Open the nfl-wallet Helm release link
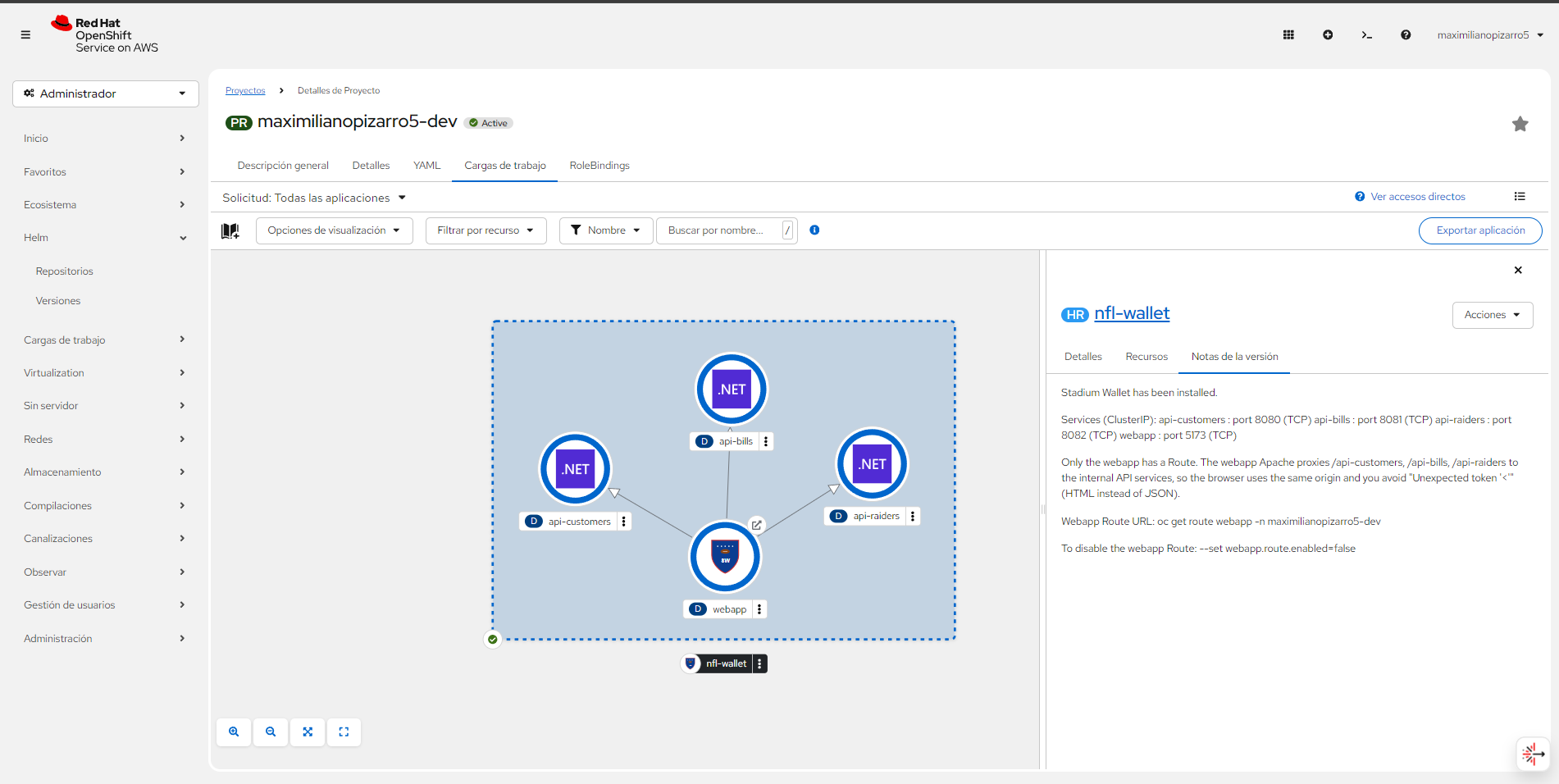The image size is (1559, 784). [1131, 313]
